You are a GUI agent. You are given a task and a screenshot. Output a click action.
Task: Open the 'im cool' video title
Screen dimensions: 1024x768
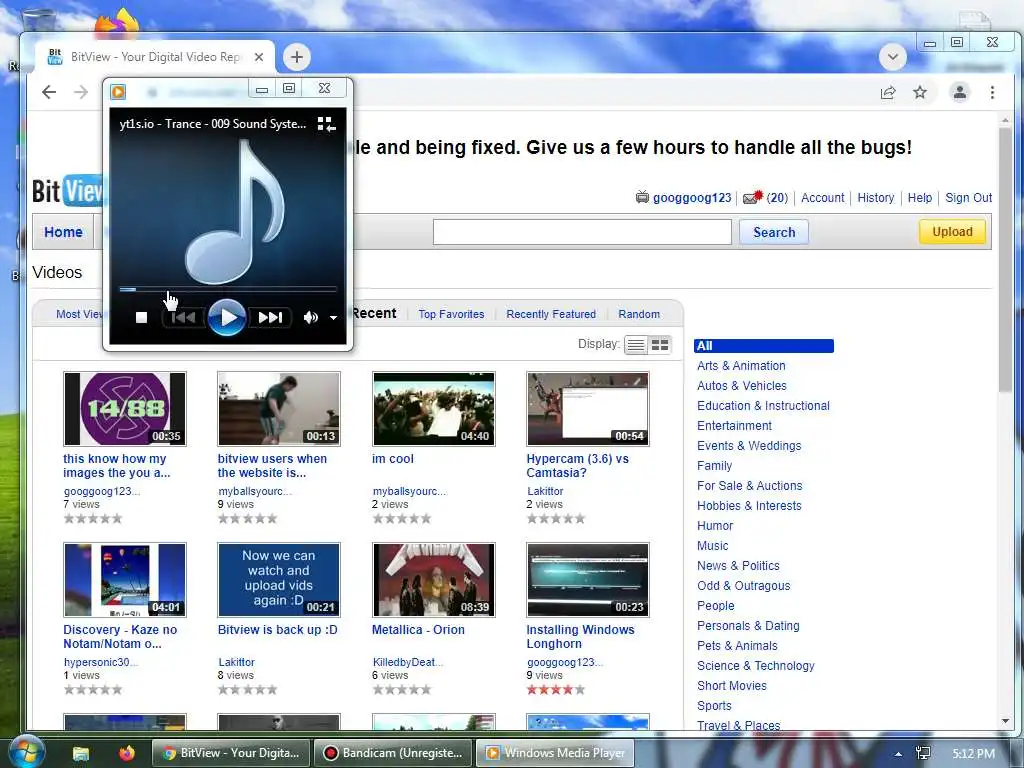point(392,458)
